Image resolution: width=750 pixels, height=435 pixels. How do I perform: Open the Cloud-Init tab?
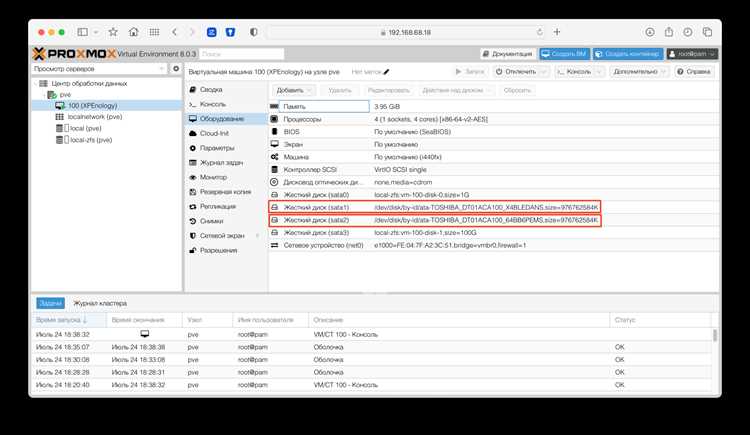coord(214,134)
